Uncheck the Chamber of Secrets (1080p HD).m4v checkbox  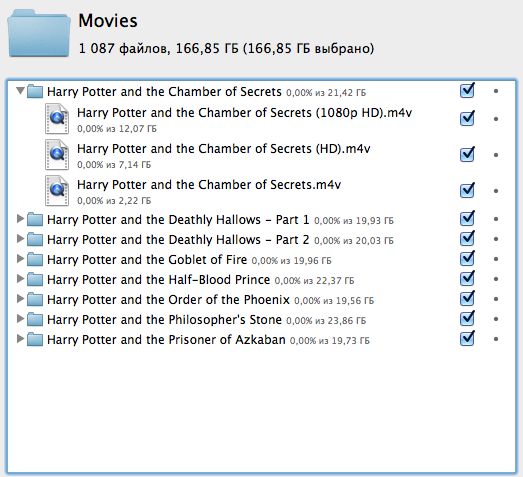point(467,118)
